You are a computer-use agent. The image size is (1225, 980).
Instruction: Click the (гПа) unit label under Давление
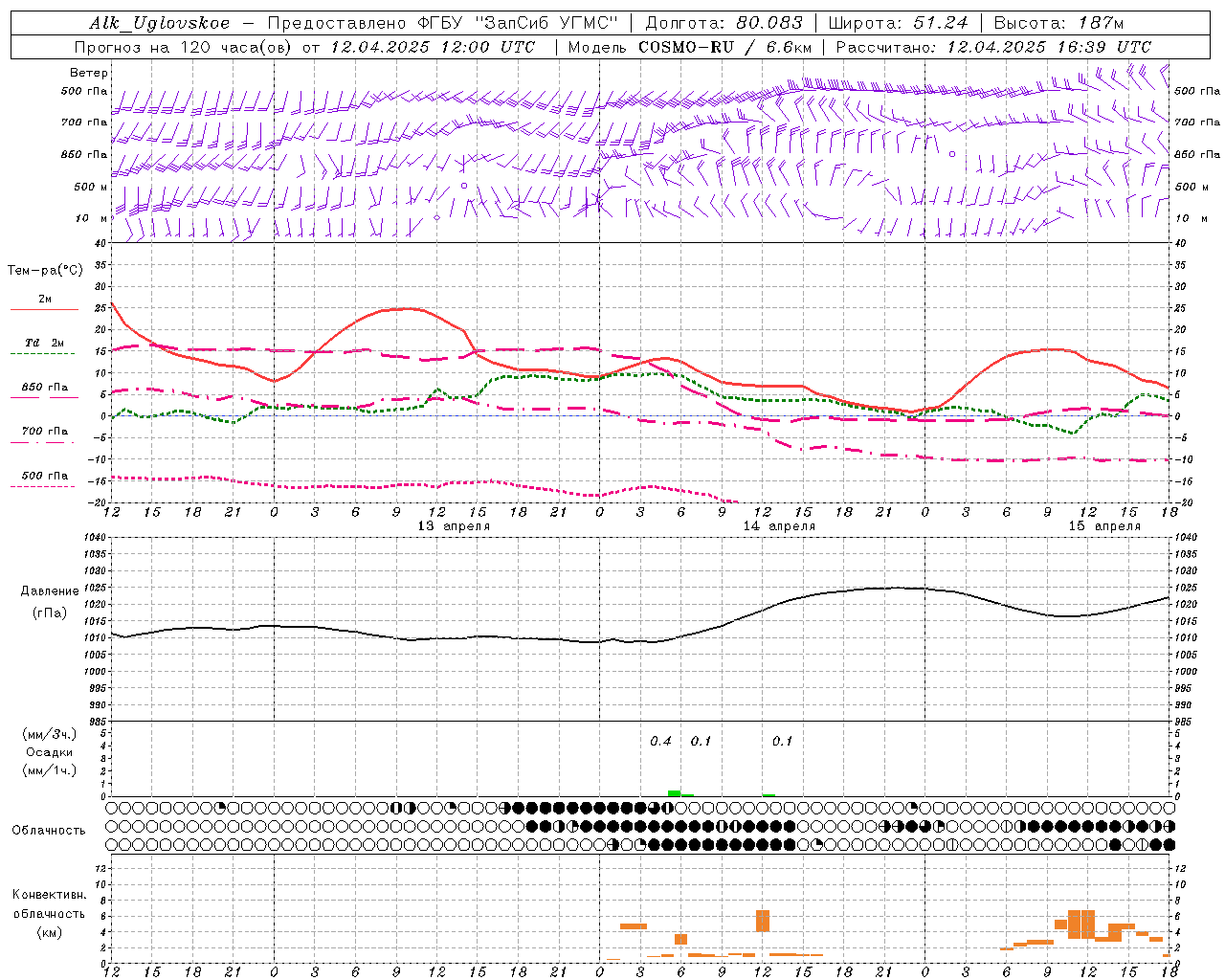click(50, 612)
